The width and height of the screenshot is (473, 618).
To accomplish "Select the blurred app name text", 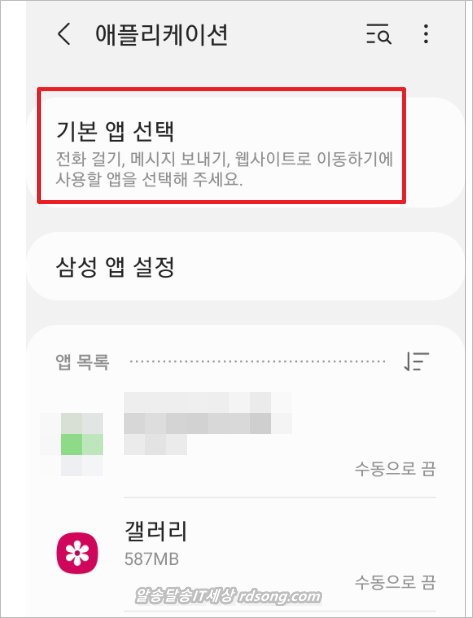I will point(208,423).
